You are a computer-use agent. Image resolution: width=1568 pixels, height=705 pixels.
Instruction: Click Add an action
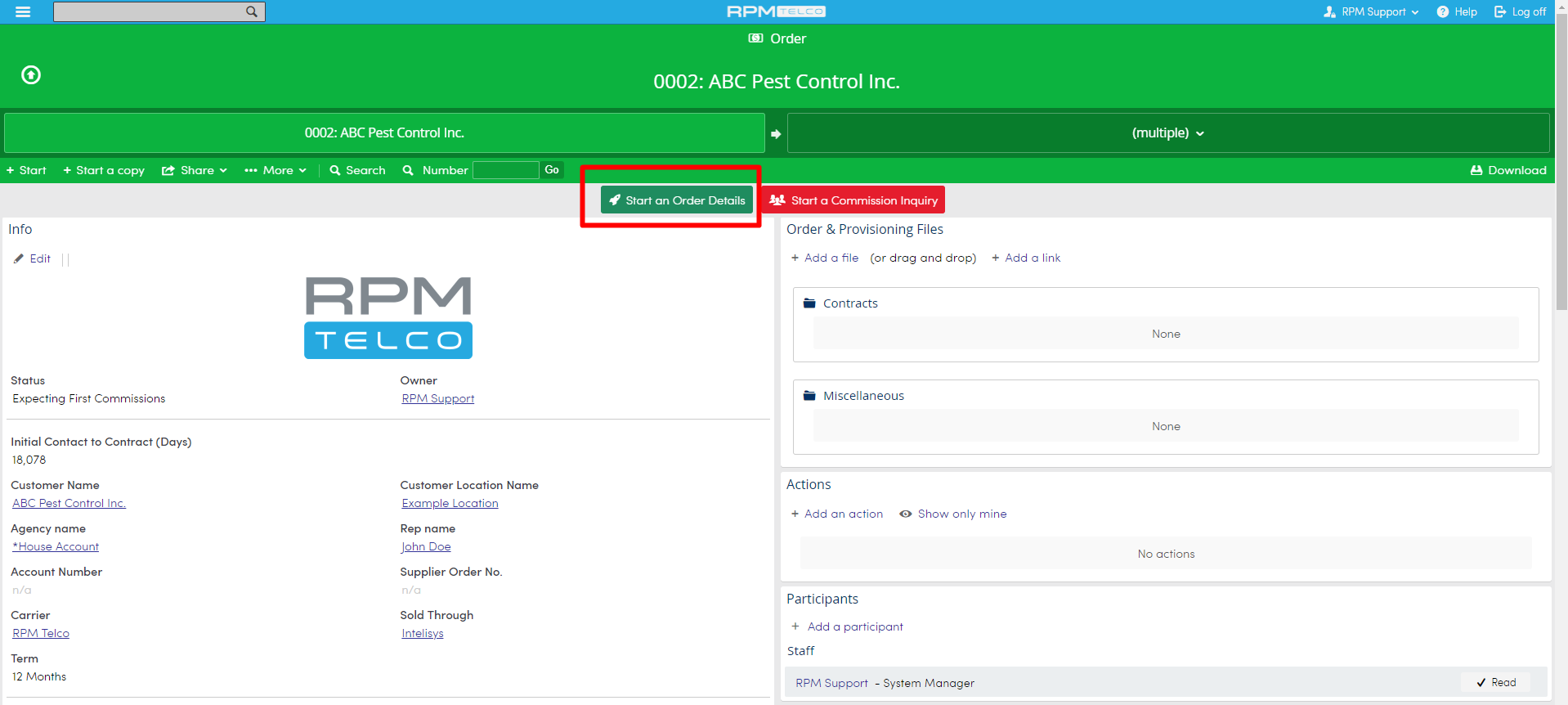pos(837,514)
